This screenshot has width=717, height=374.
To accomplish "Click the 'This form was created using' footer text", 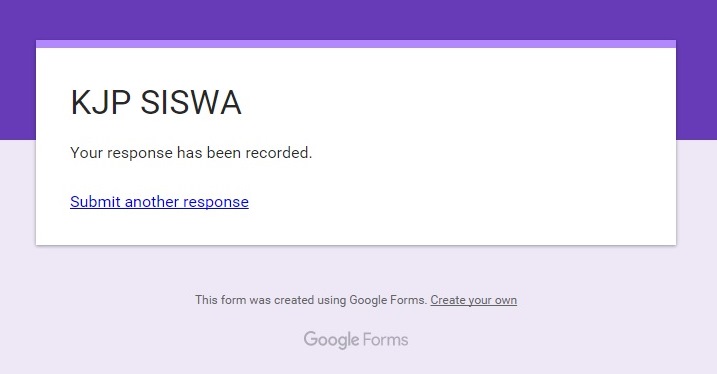I will (x=271, y=300).
